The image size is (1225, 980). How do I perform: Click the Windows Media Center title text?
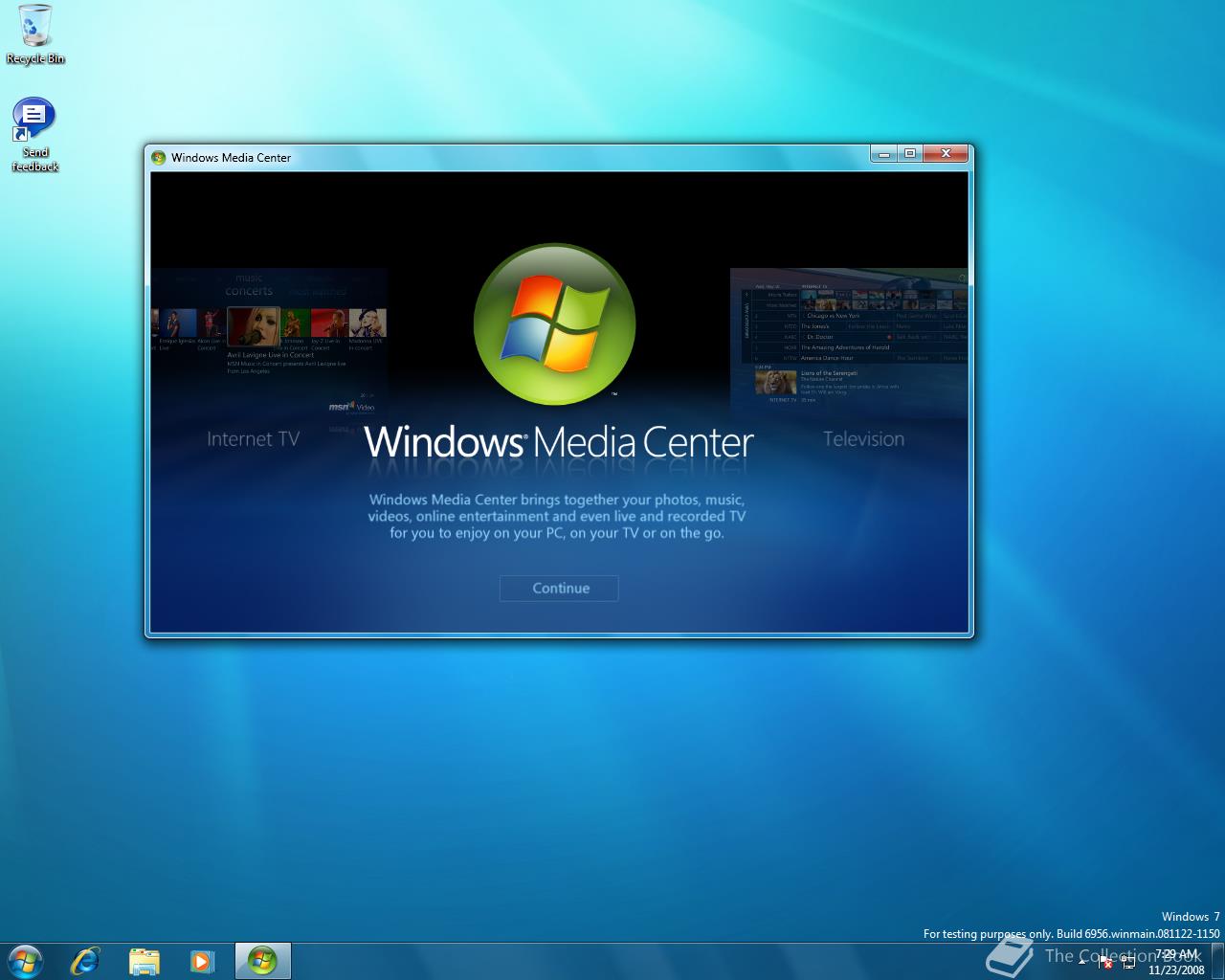coord(231,158)
